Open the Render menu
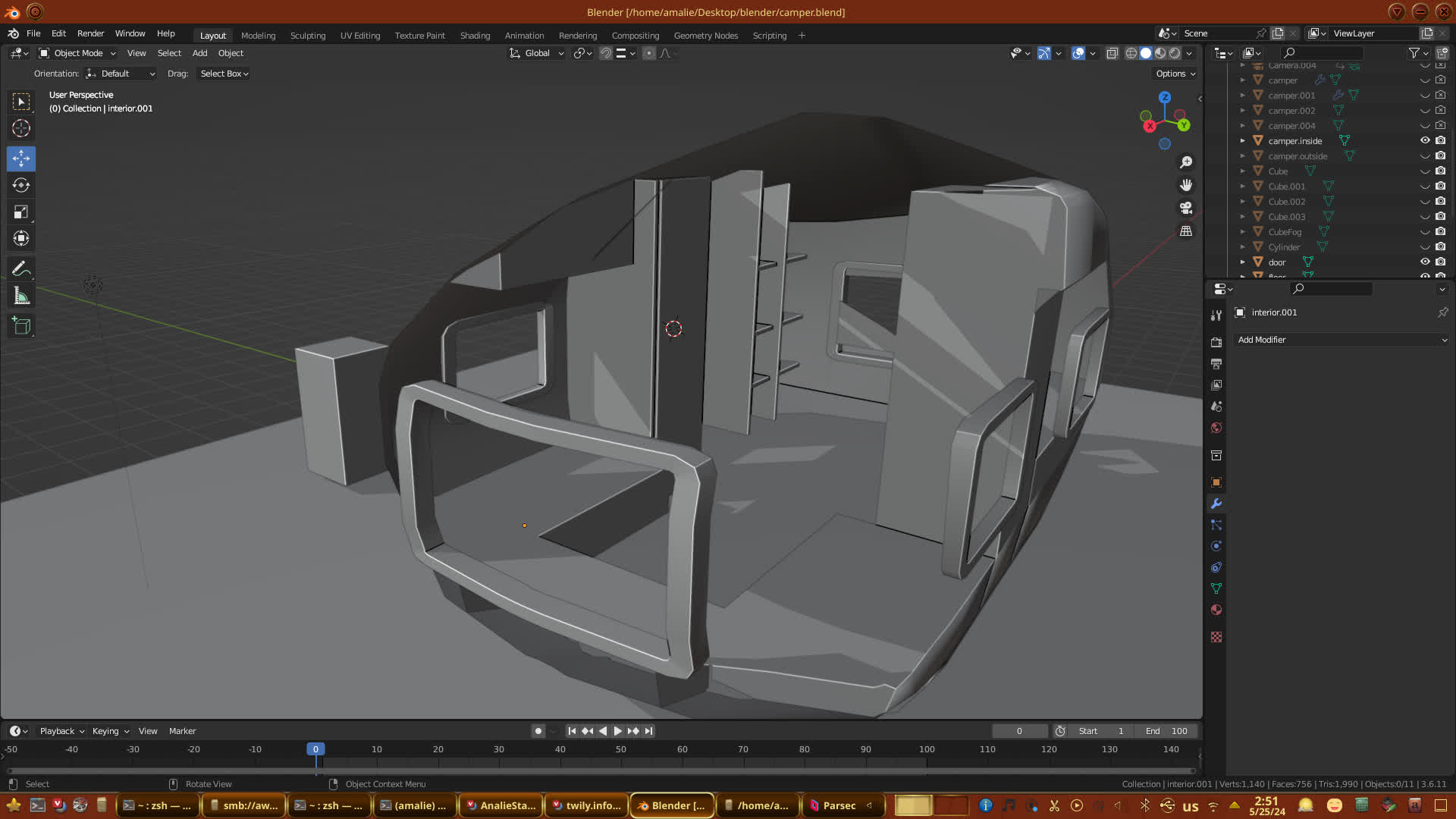This screenshot has width=1456, height=819. click(90, 33)
